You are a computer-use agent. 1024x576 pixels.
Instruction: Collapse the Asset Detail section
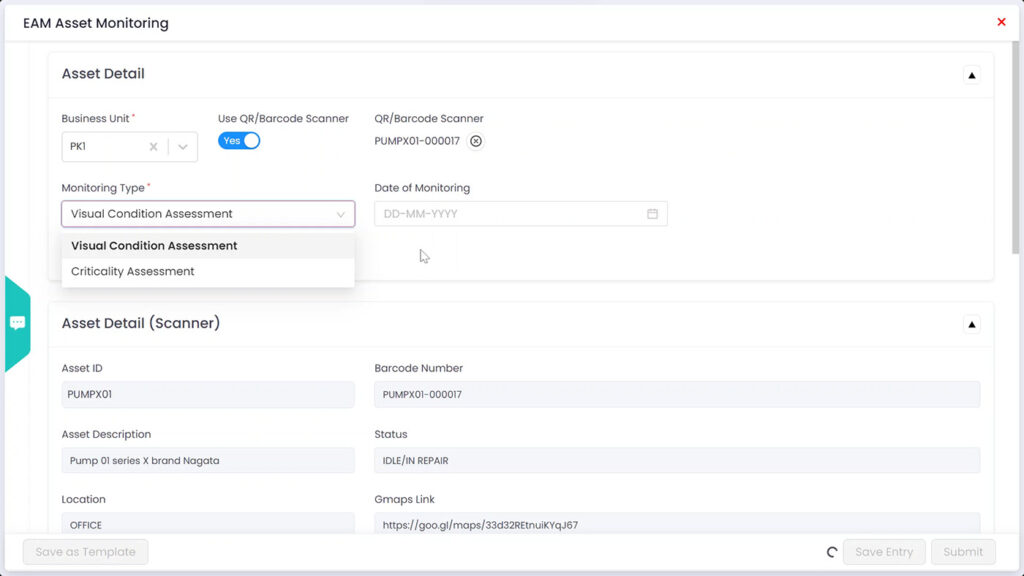[x=971, y=74]
